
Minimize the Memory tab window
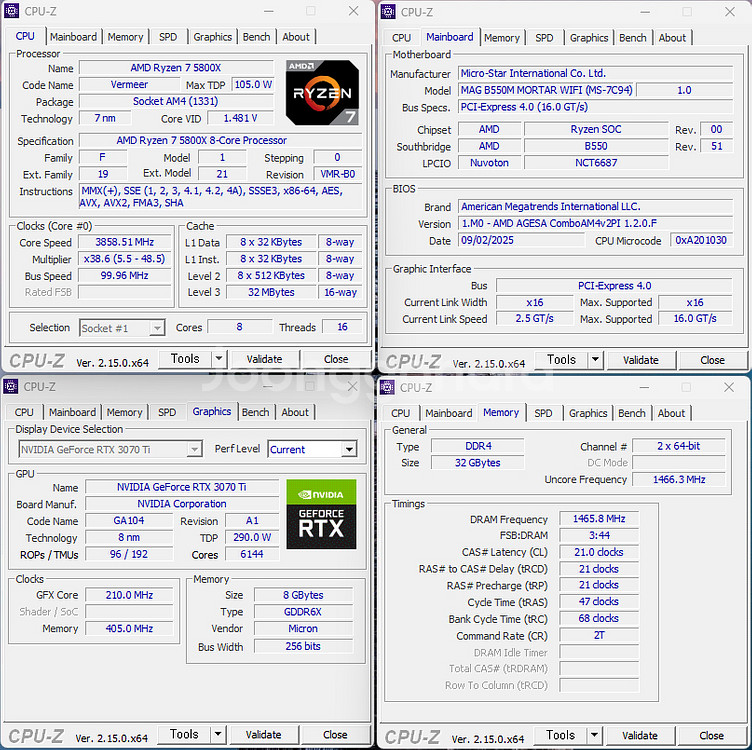644,387
